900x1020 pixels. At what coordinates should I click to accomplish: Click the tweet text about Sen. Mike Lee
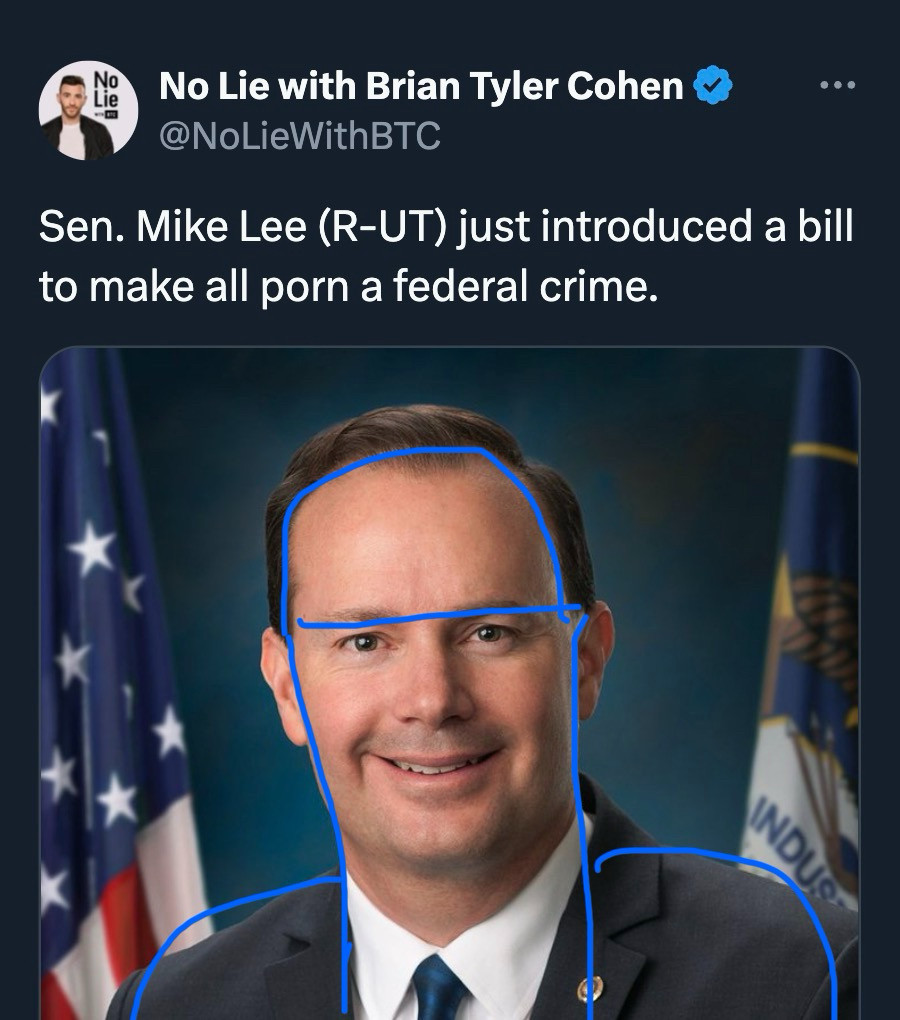click(x=446, y=256)
